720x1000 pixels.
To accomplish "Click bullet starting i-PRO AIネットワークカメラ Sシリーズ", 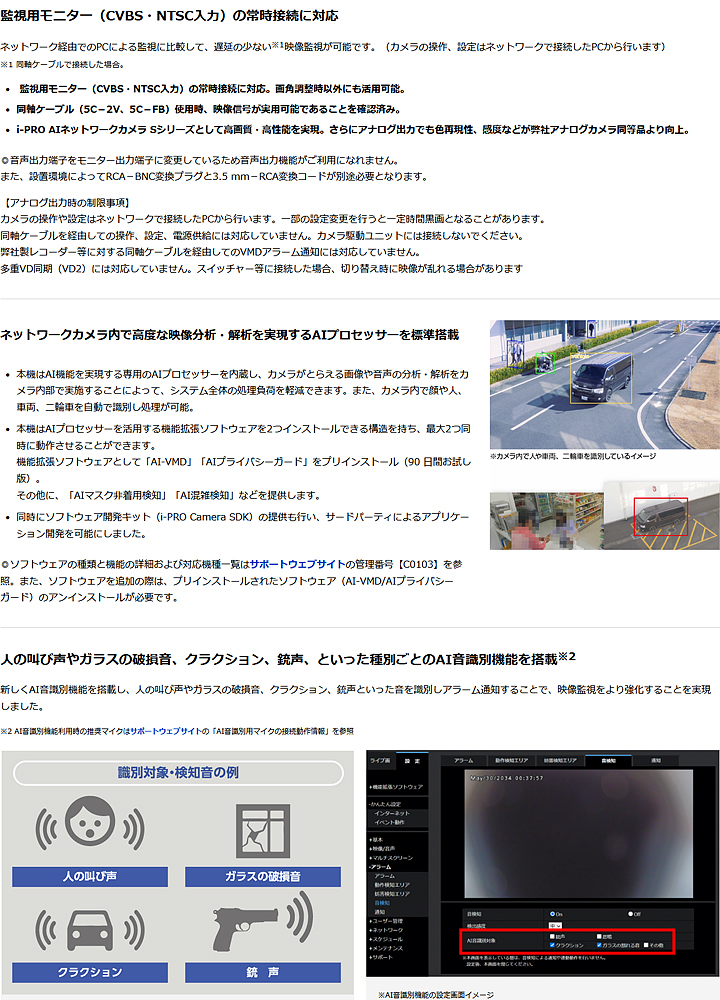I will click(x=353, y=129).
